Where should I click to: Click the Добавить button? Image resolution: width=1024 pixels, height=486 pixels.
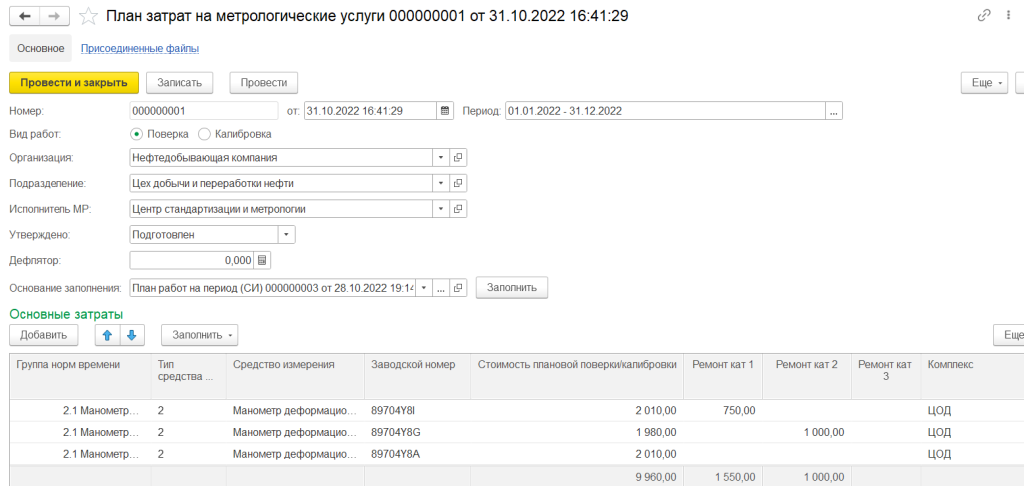(43, 335)
